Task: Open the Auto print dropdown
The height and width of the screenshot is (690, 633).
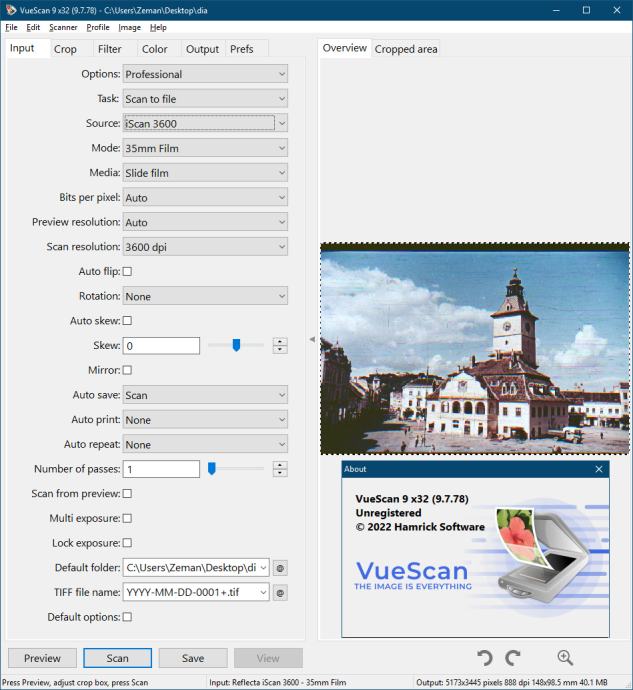Action: pos(205,420)
